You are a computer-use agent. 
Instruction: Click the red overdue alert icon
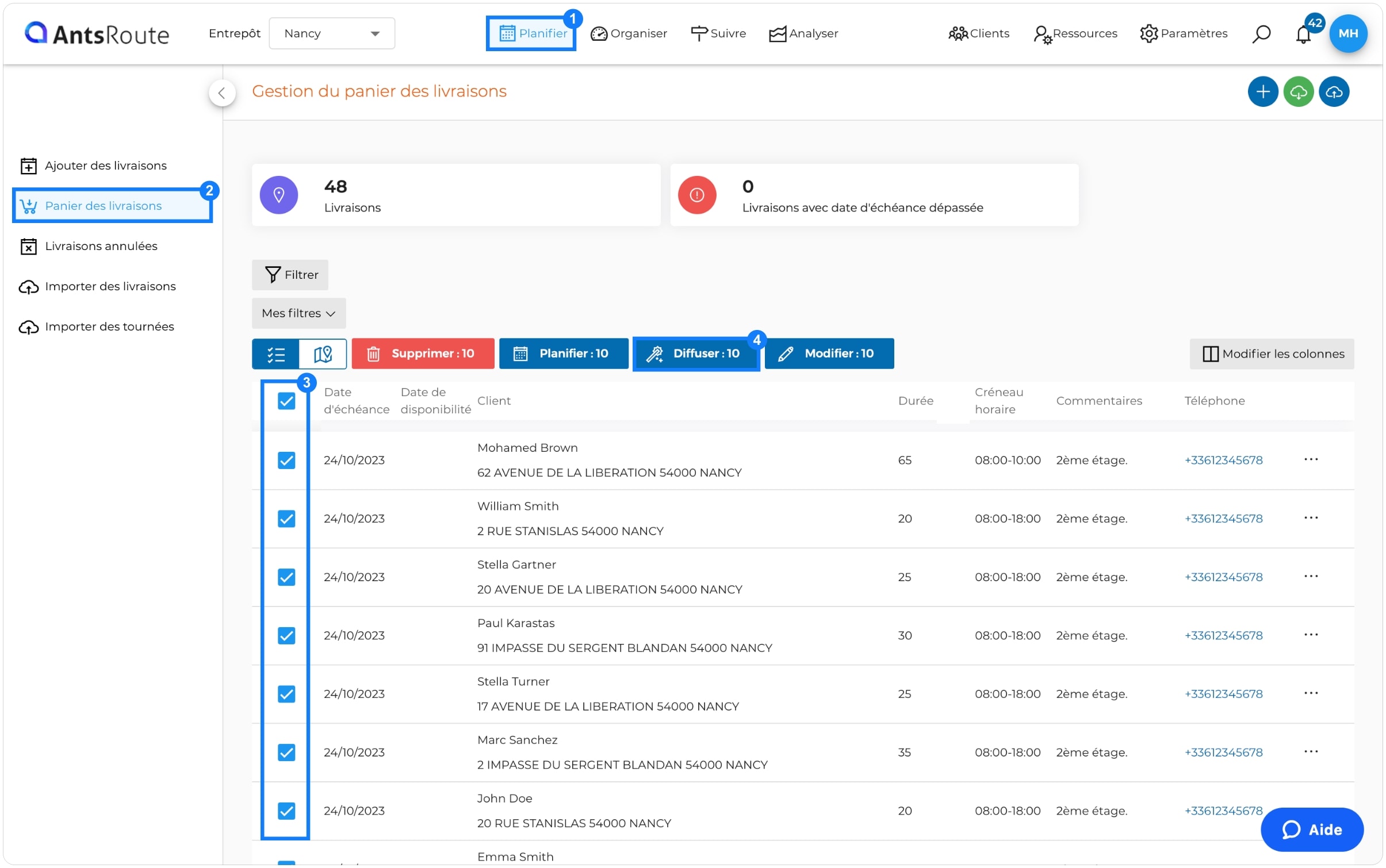click(696, 195)
